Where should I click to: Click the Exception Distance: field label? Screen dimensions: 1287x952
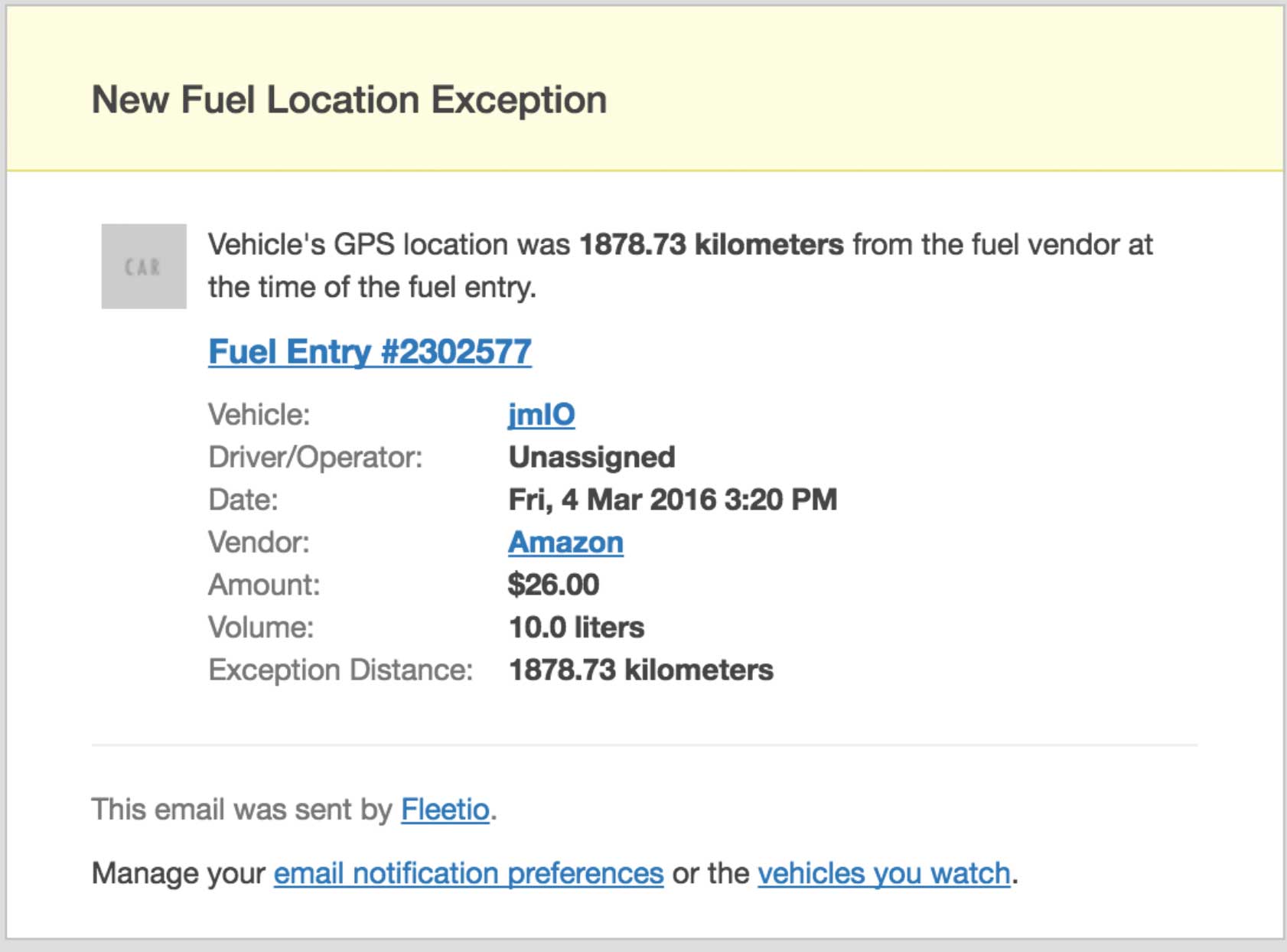[340, 670]
